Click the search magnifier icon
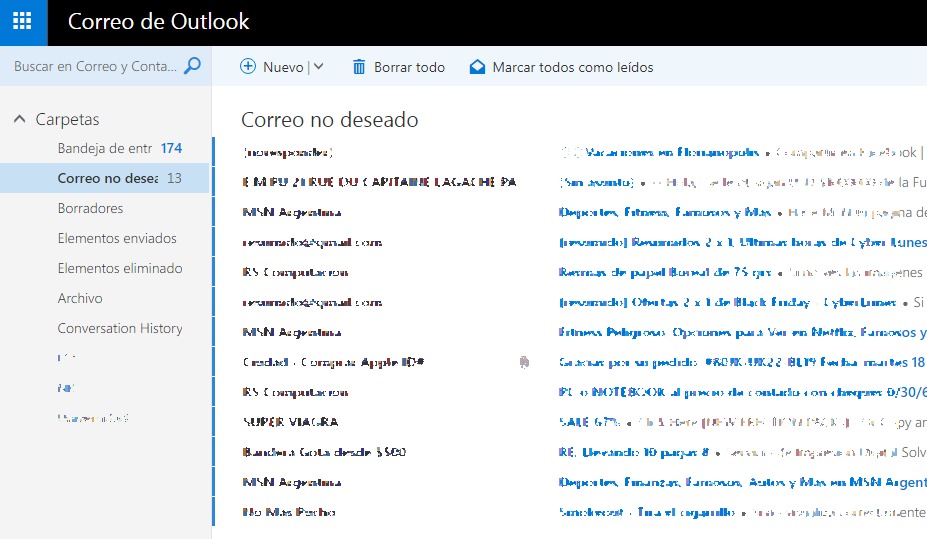This screenshot has width=927, height=539. [x=192, y=66]
